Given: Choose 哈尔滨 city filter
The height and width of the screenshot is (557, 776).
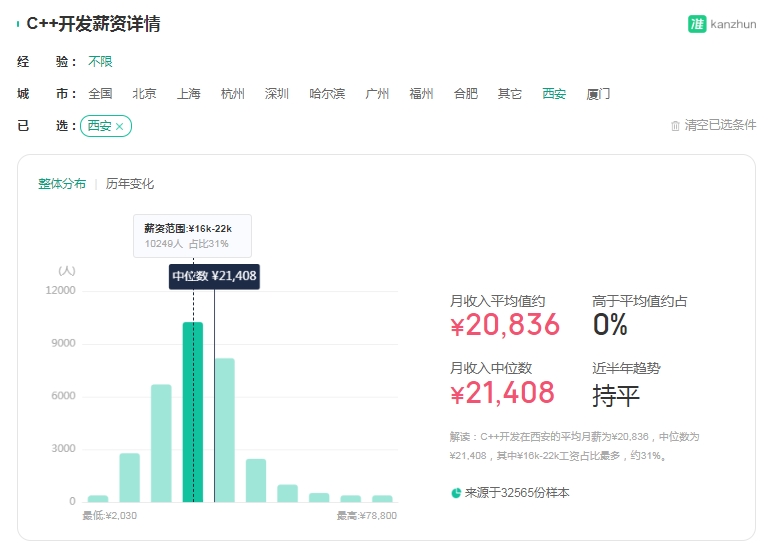Looking at the screenshot, I should tap(327, 94).
